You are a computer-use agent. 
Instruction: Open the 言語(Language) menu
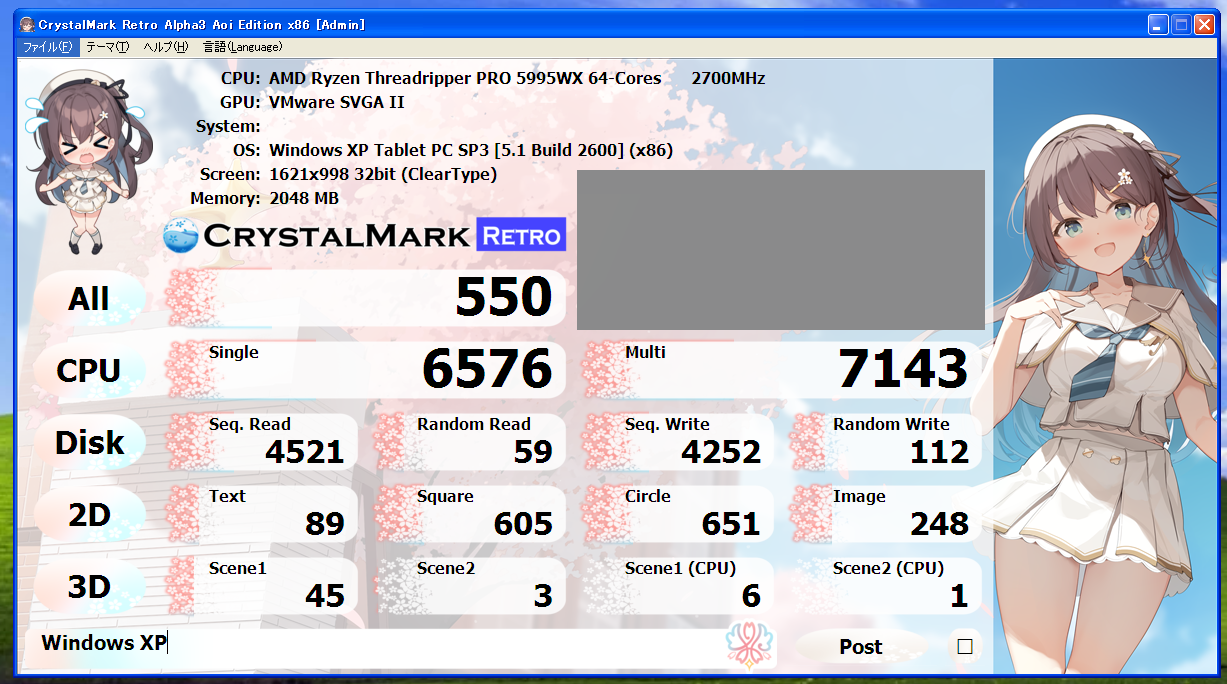(x=241, y=47)
